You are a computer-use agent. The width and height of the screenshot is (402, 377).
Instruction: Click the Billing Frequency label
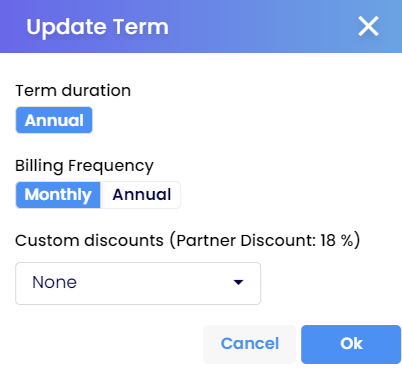coord(84,166)
